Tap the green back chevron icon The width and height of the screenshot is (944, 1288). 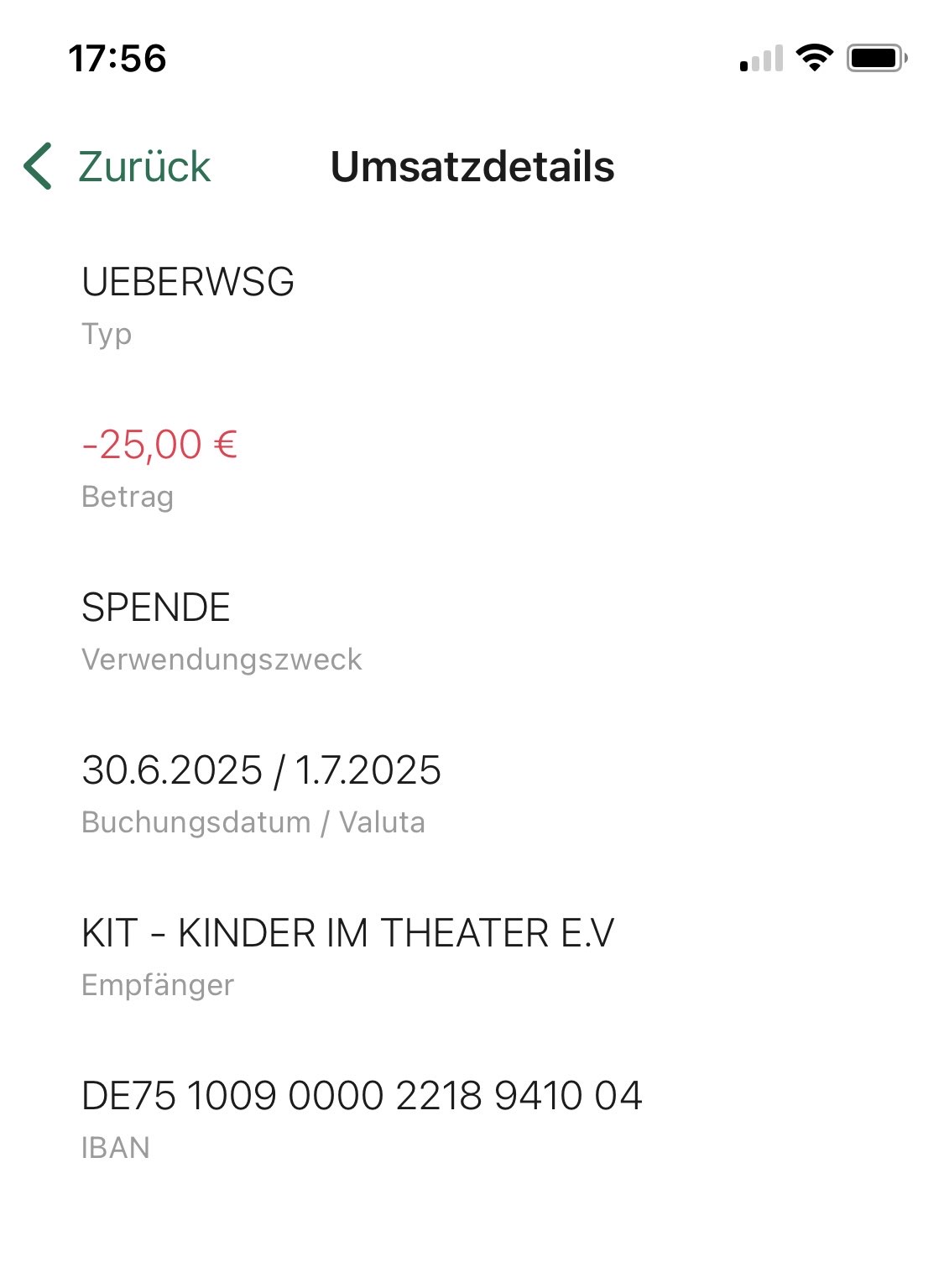[39, 166]
